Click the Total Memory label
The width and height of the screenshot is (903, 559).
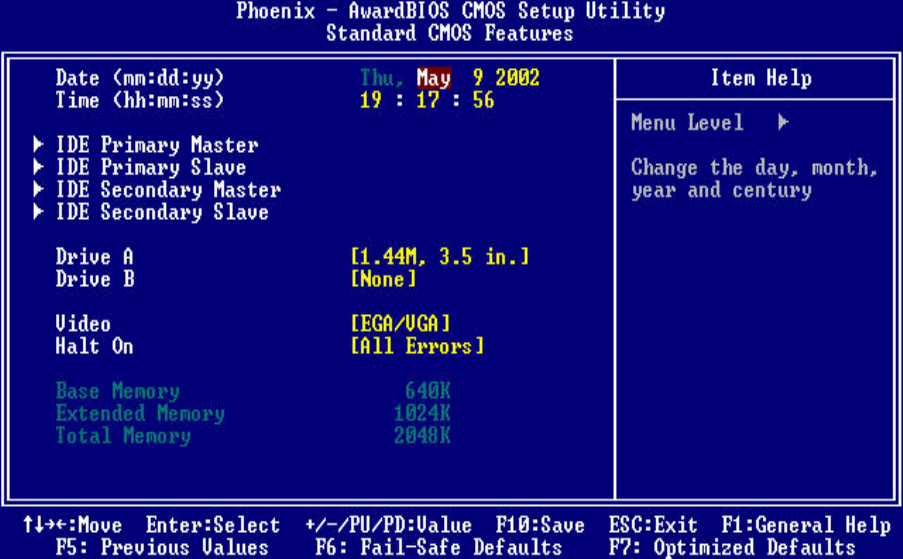point(123,436)
